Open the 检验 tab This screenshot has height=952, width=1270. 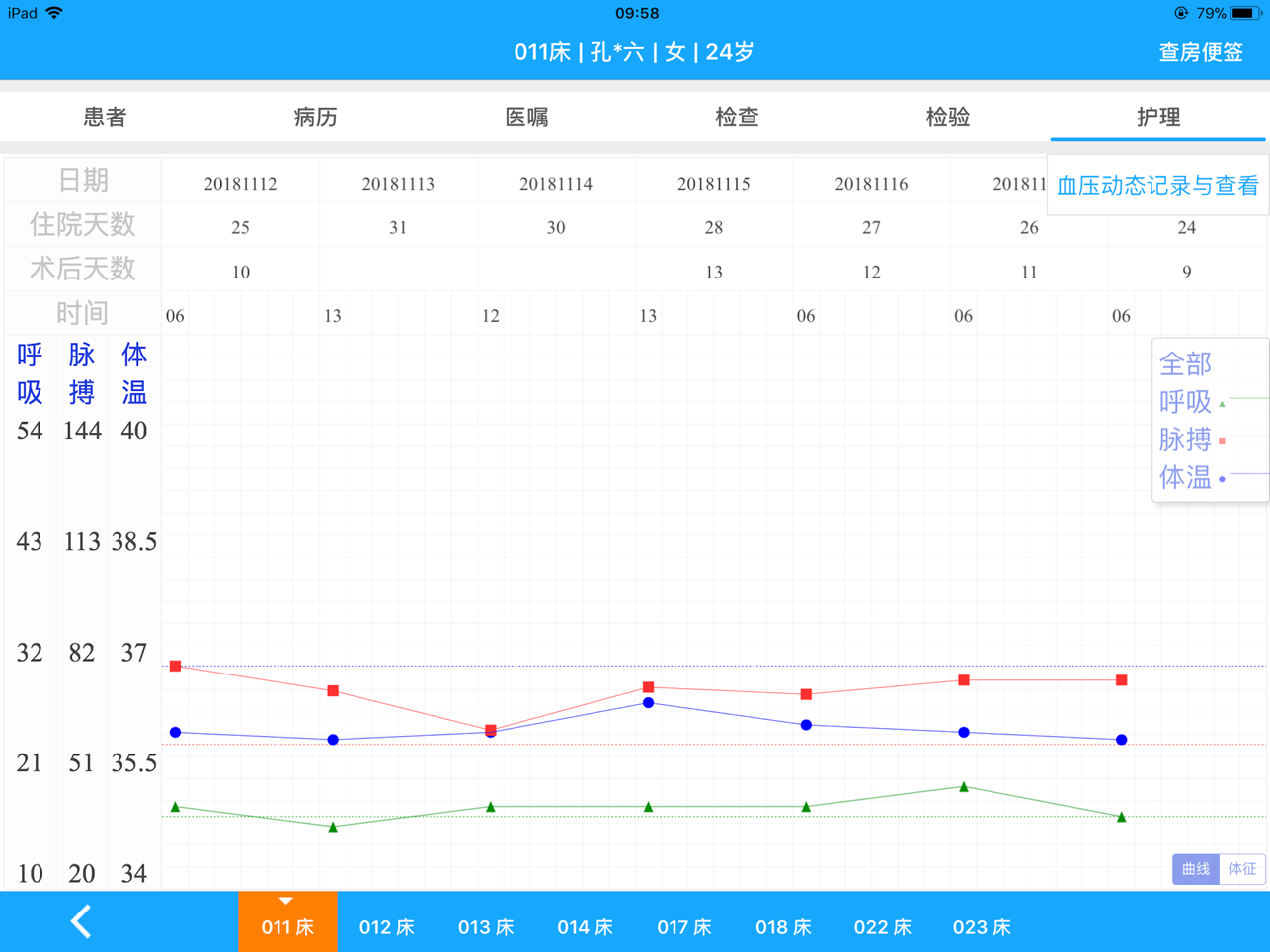pos(947,118)
